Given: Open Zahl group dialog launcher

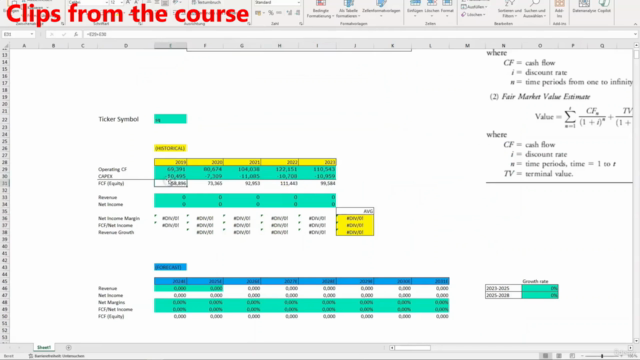Looking at the screenshot, I should click(301, 24).
